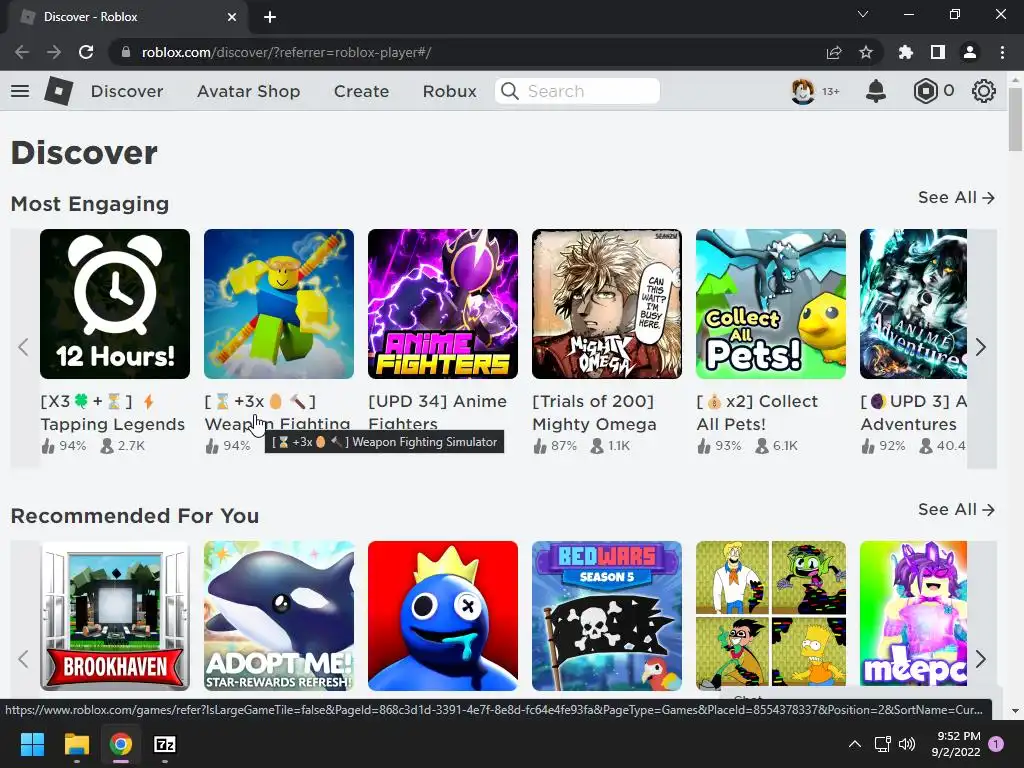Click the Tapping Legends title link

tap(113, 413)
